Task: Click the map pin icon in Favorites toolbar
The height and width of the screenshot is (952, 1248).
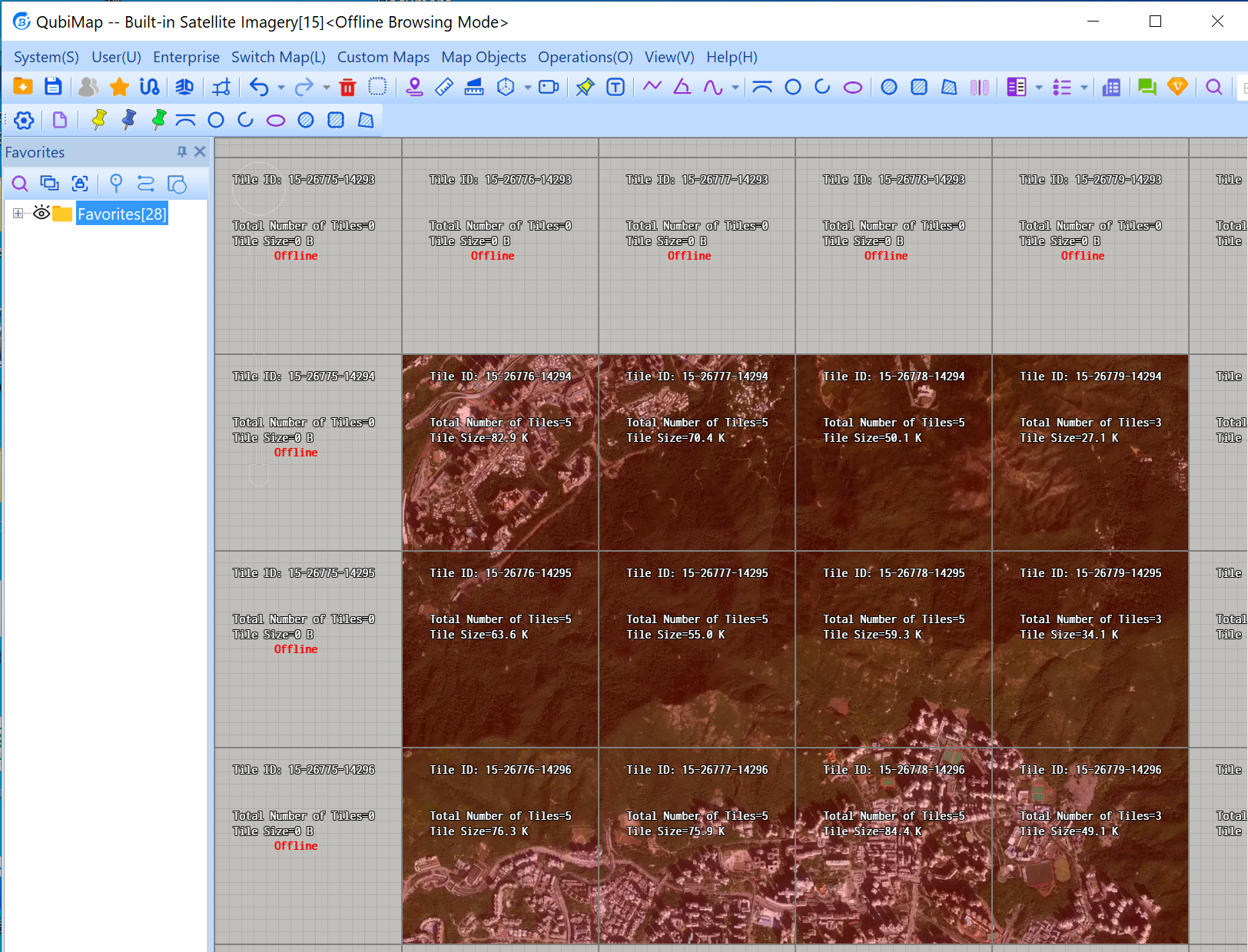Action: 116,183
